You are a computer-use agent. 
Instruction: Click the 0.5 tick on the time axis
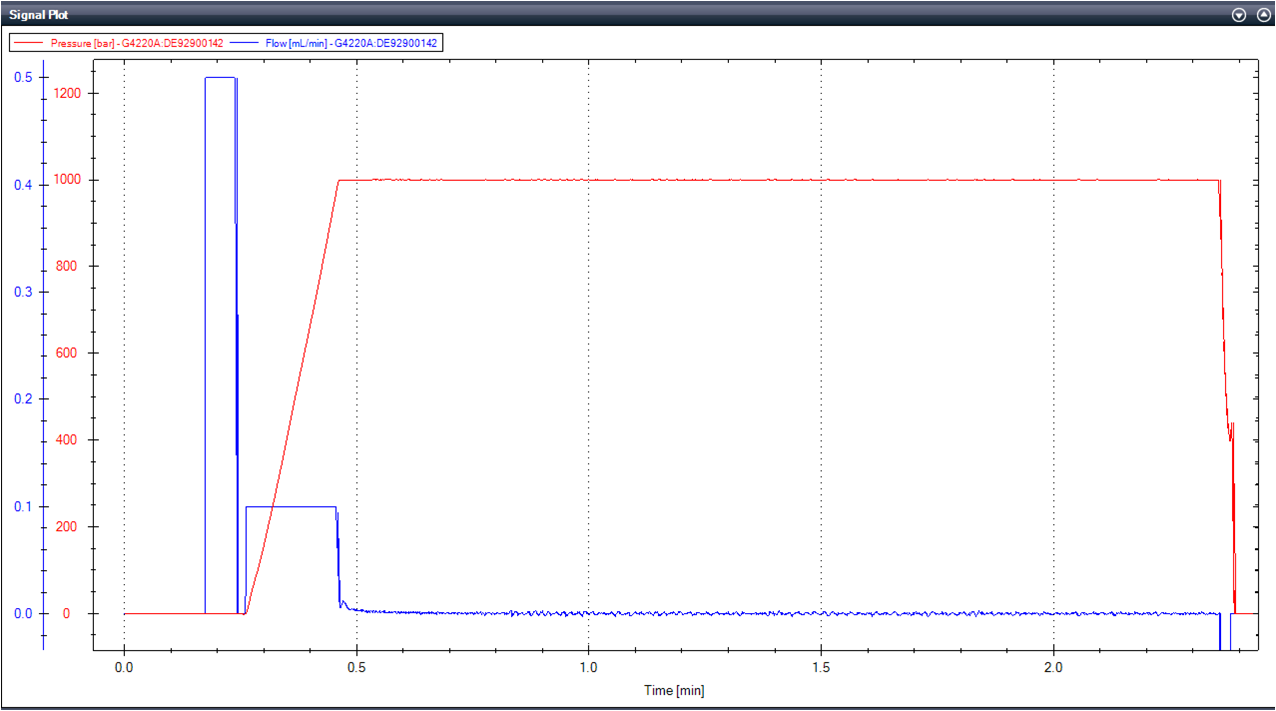click(x=356, y=666)
